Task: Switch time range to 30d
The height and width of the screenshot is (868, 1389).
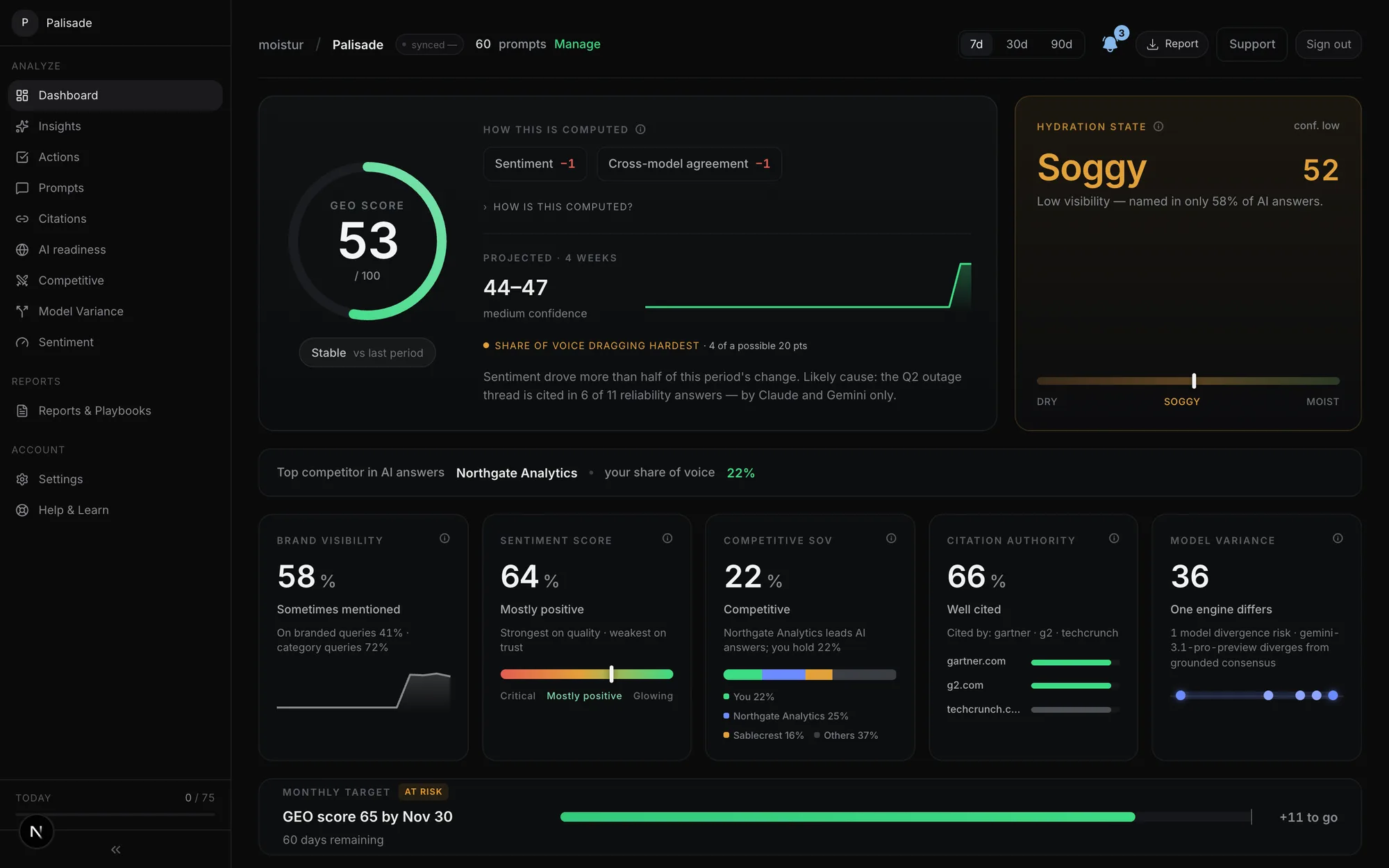Action: tap(1017, 44)
